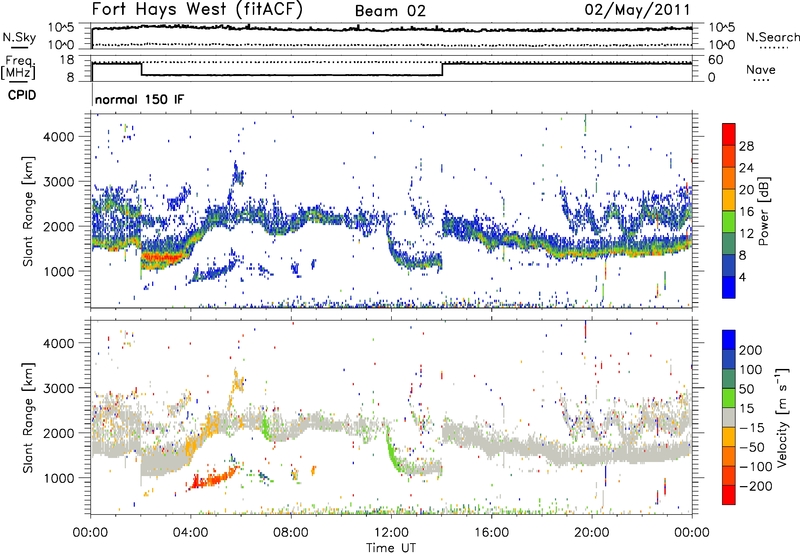Screen dimensions: 800x554
Task: Click the 'N.Sky' legend label
Action: 19,37
